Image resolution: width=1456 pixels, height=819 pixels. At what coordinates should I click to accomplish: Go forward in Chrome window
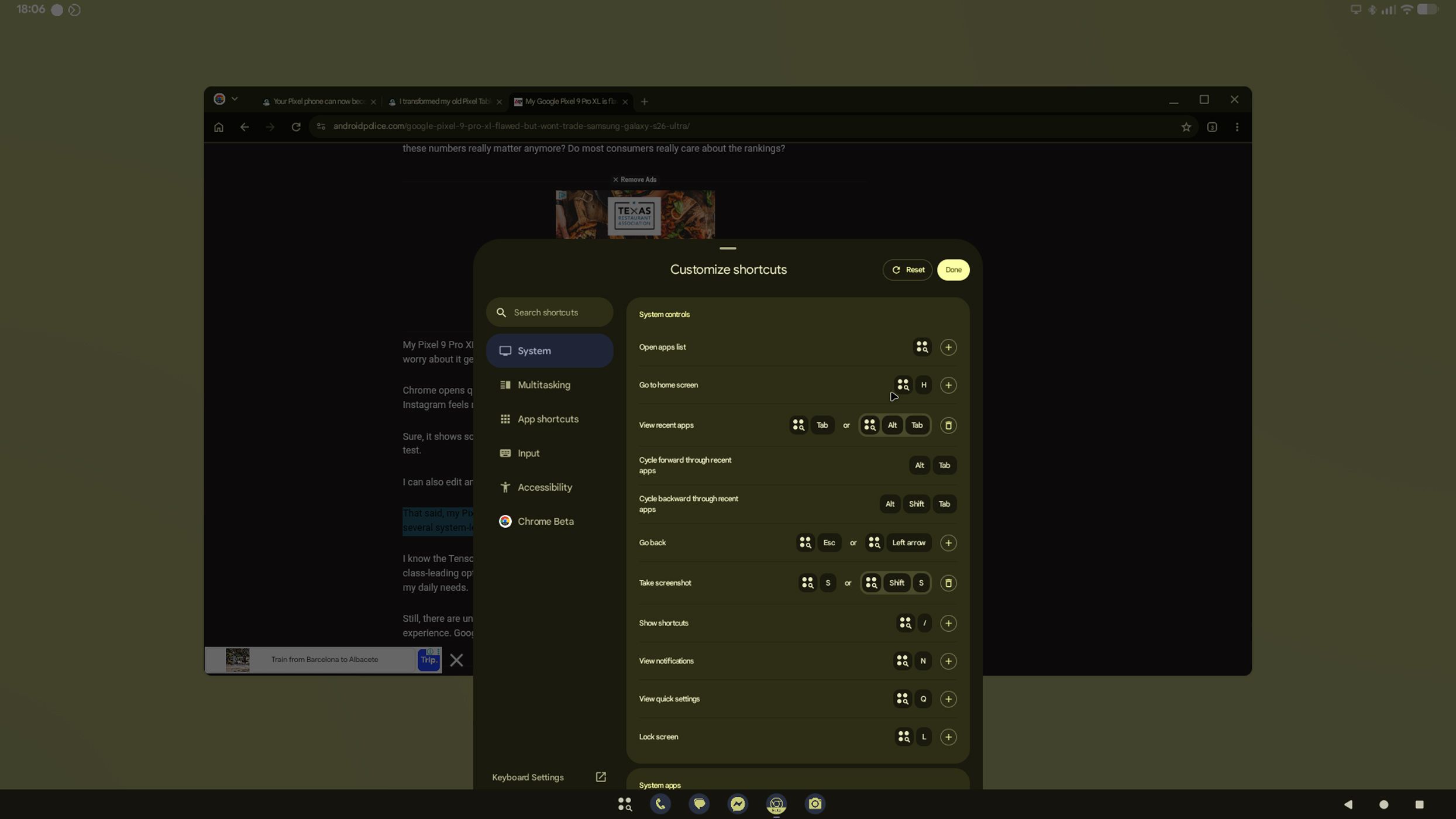[270, 127]
